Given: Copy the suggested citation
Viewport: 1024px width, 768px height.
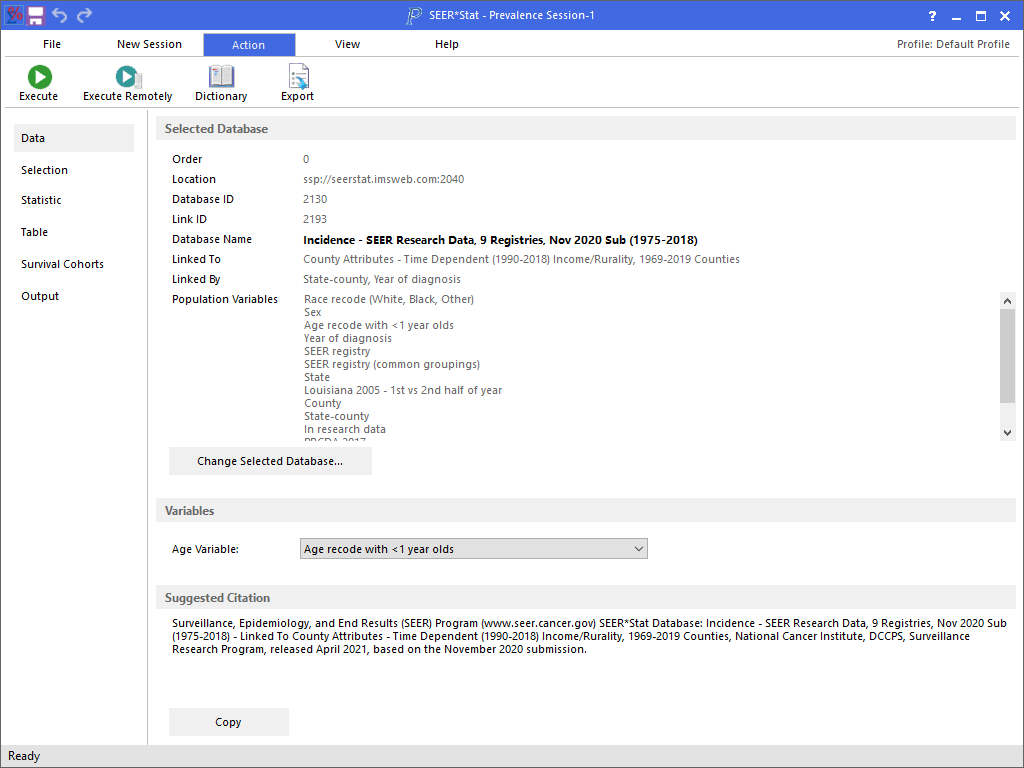Looking at the screenshot, I should (228, 722).
